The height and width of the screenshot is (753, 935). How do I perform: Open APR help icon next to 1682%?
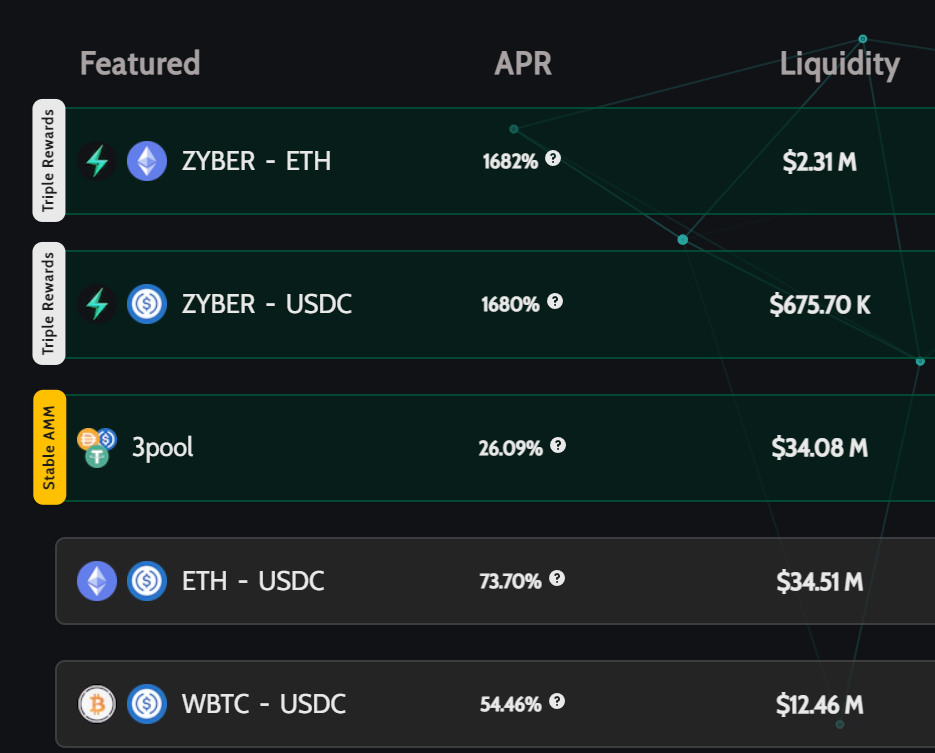(553, 159)
